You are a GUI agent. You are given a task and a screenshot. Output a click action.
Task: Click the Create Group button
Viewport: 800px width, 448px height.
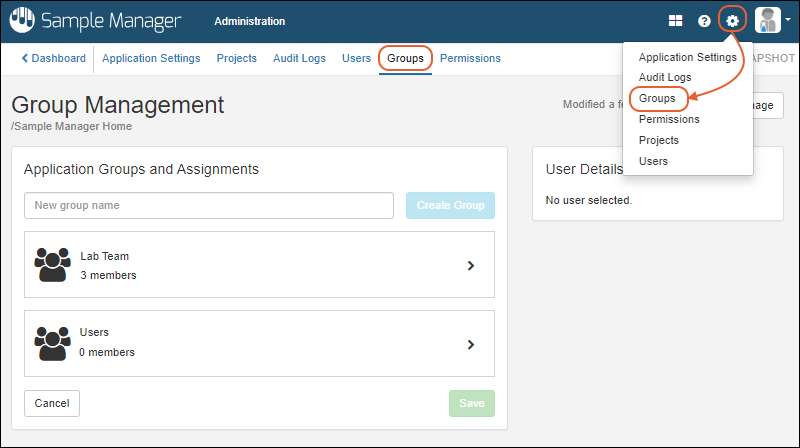point(450,206)
